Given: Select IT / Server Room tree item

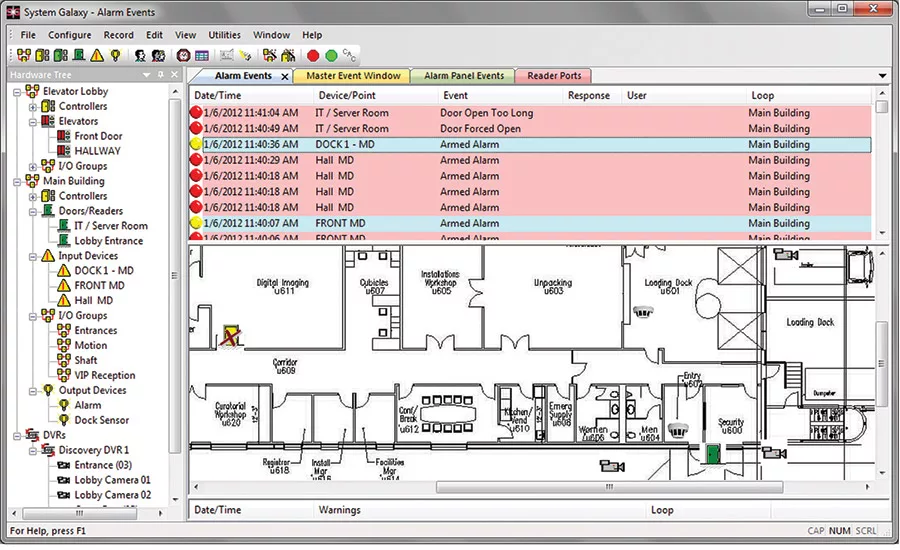Looking at the screenshot, I should (x=111, y=226).
